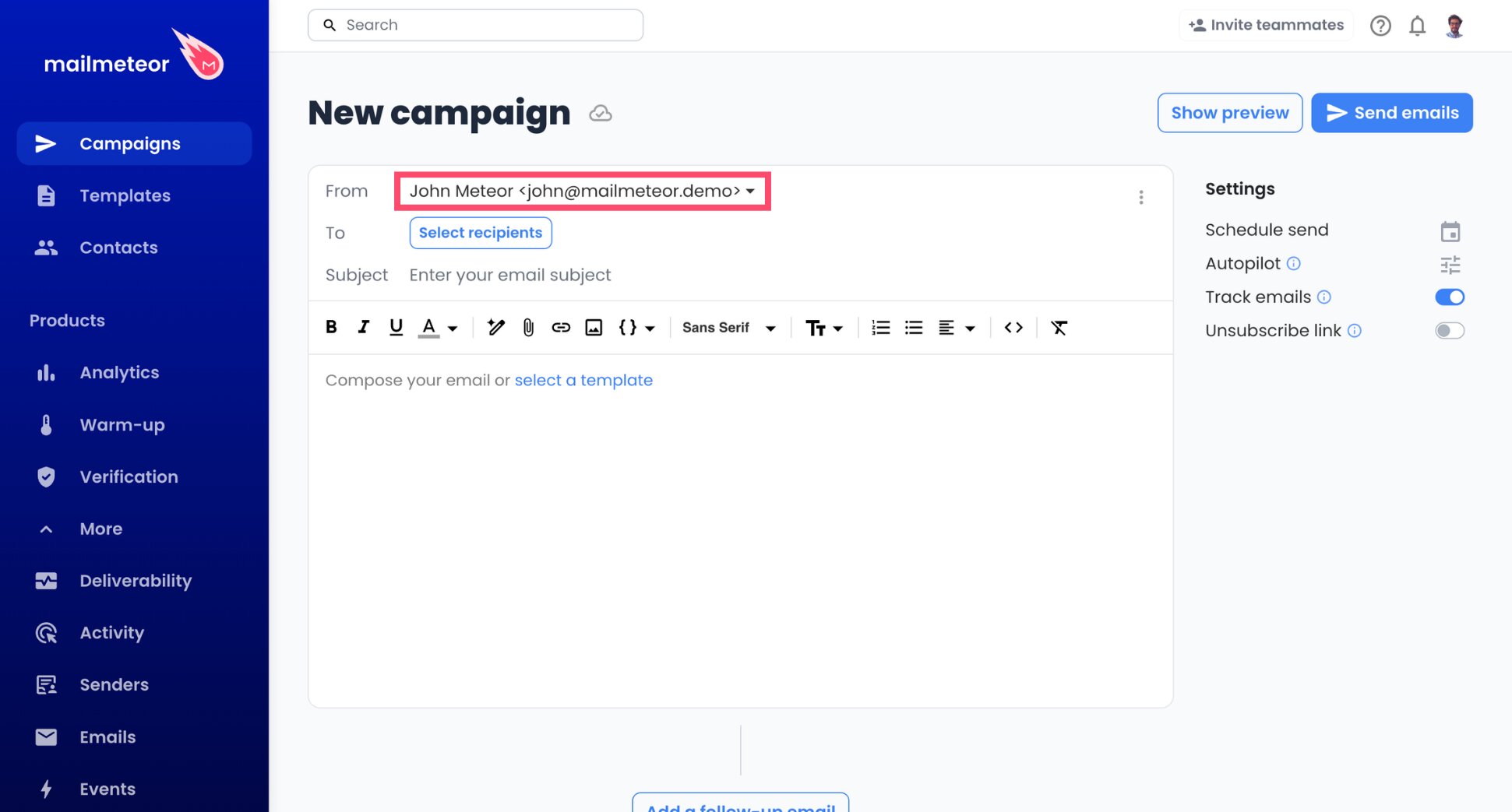The height and width of the screenshot is (812, 1512).
Task: Open the text size dropdown
Action: [824, 328]
